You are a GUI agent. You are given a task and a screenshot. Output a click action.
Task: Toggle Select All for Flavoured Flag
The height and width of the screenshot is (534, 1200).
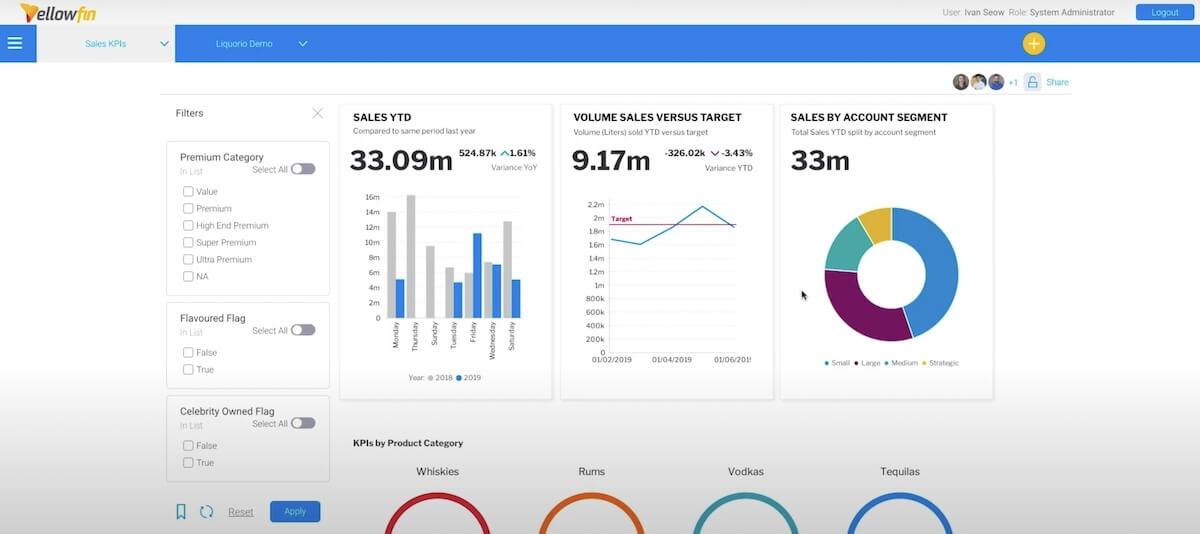tap(303, 330)
